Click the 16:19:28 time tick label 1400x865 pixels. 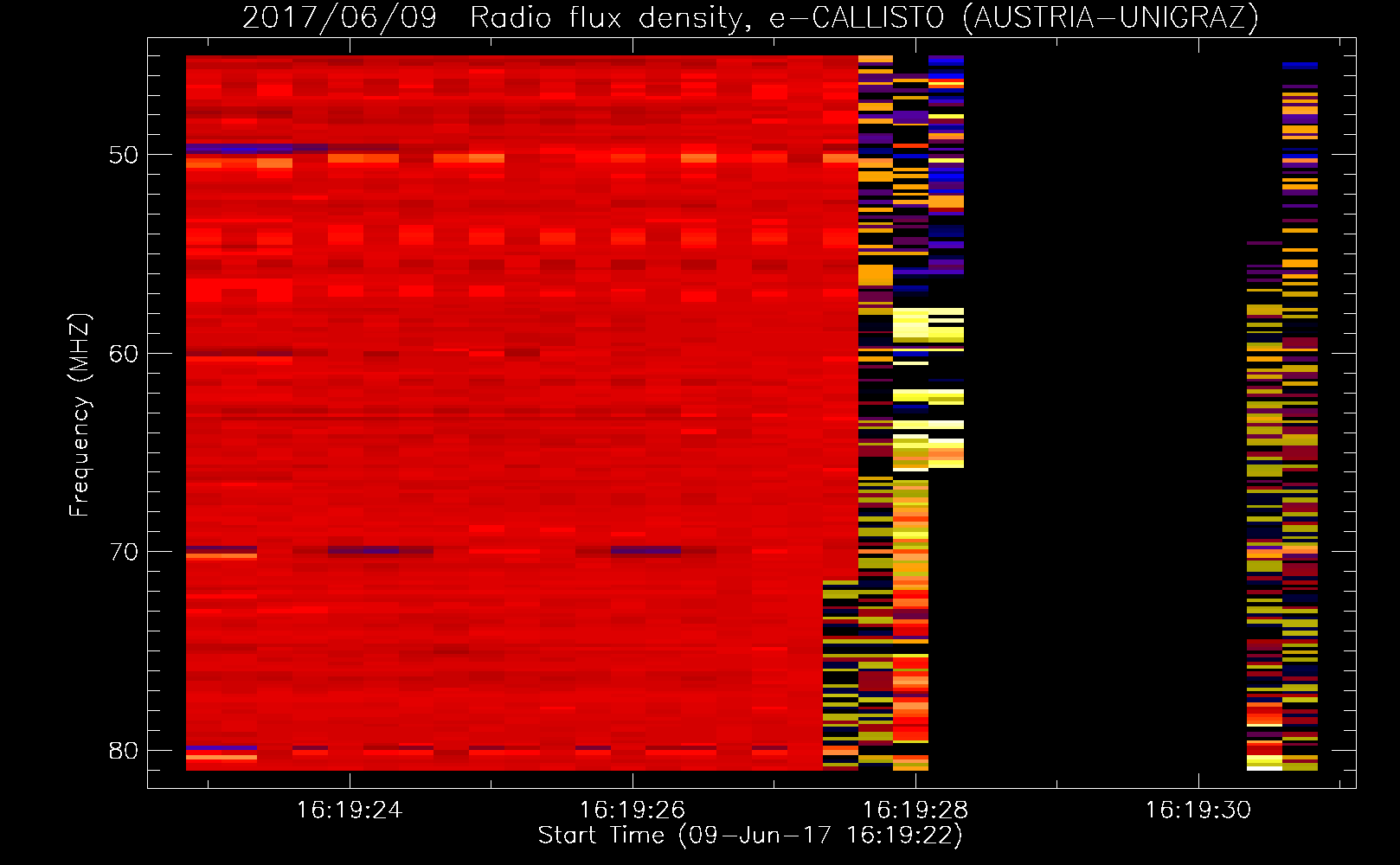(915, 811)
